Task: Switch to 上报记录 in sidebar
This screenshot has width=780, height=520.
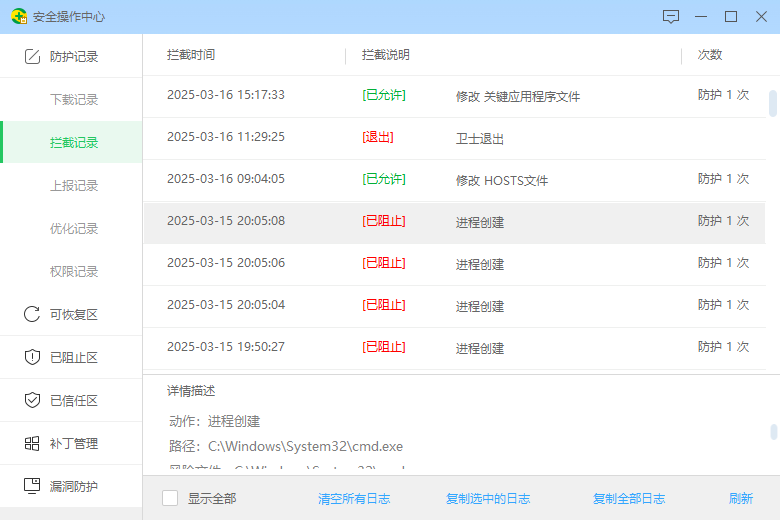Action: tap(74, 186)
